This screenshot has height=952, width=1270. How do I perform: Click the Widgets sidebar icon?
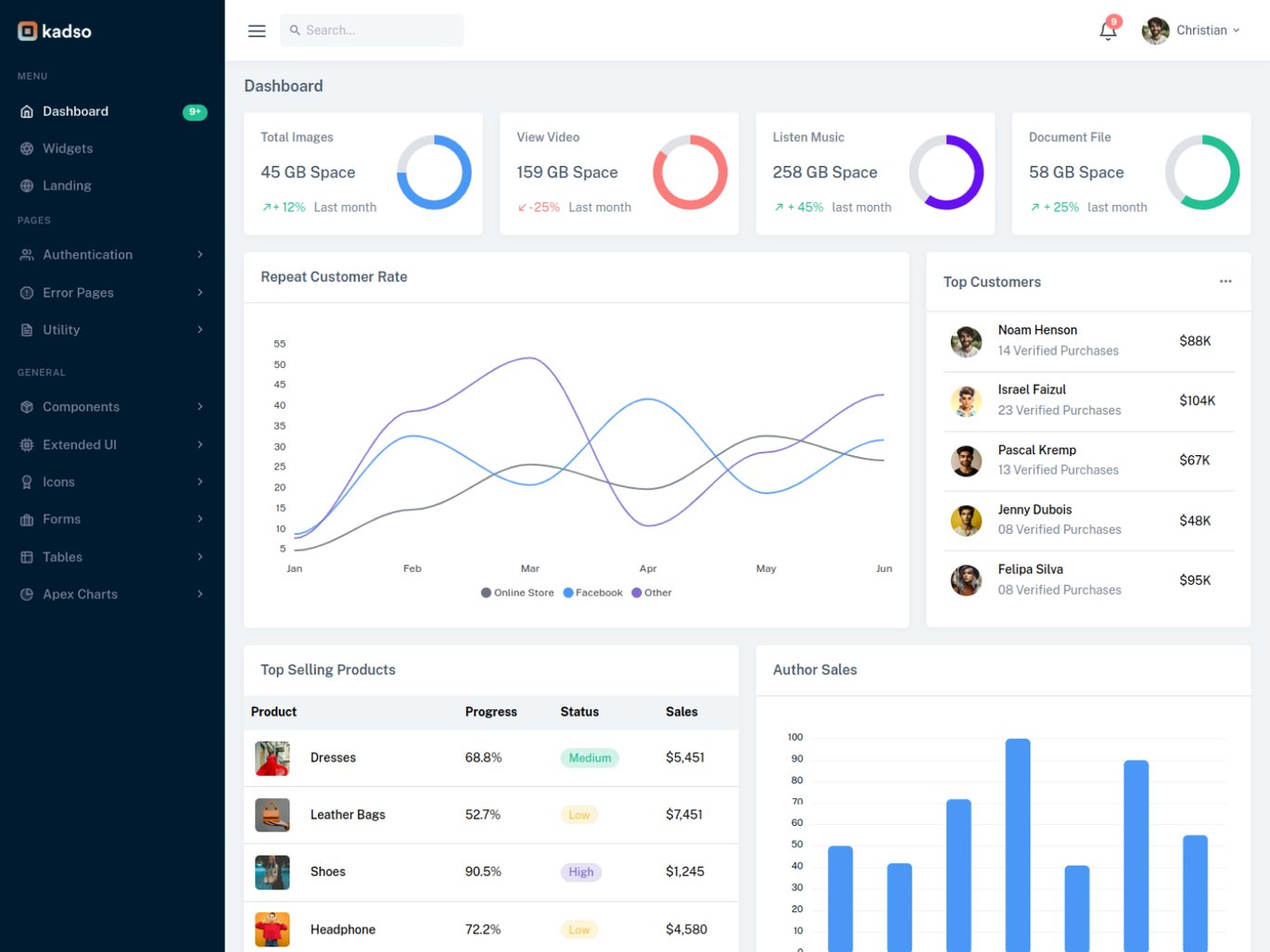27,148
